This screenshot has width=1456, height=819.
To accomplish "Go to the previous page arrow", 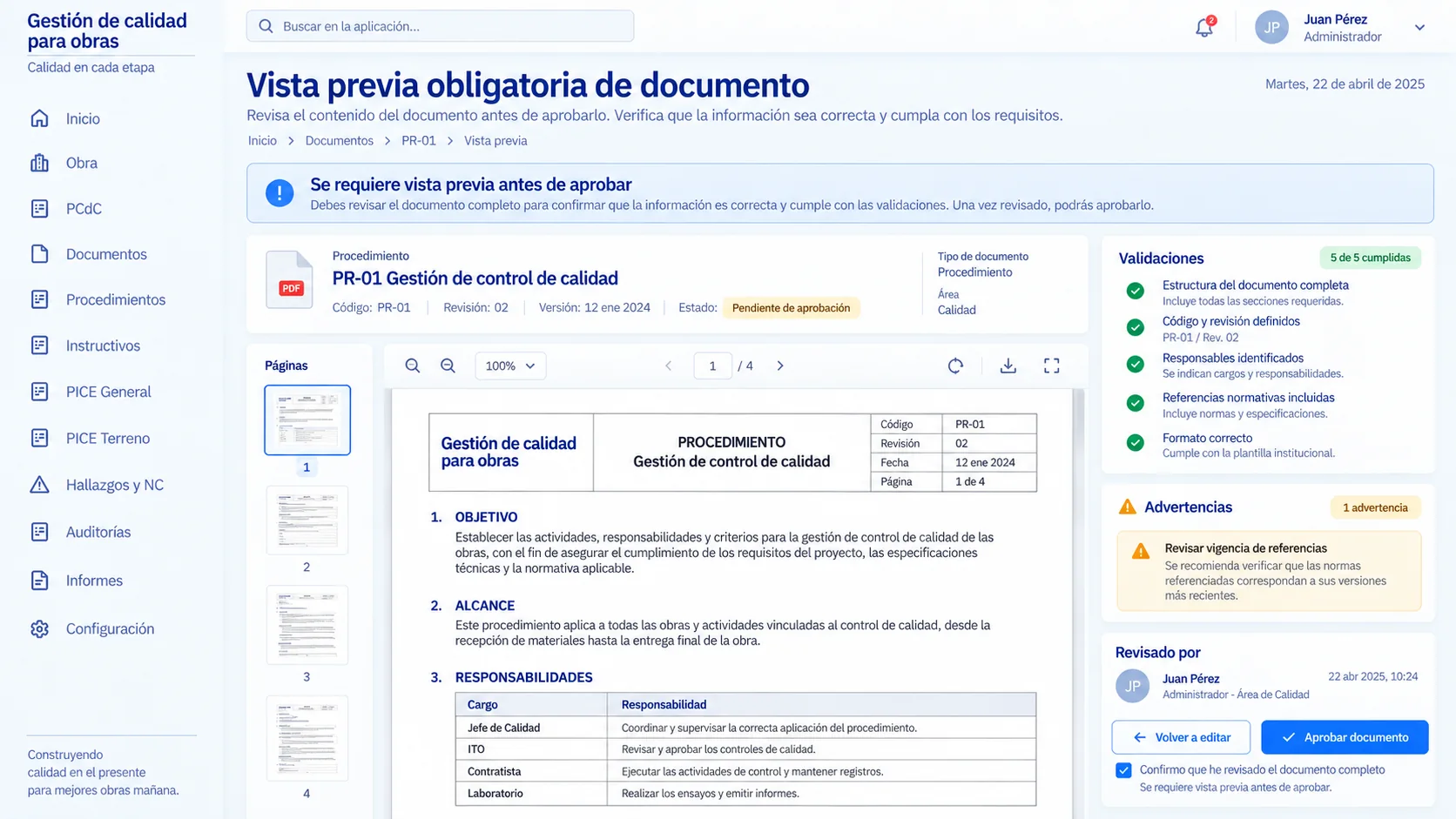I will (669, 366).
